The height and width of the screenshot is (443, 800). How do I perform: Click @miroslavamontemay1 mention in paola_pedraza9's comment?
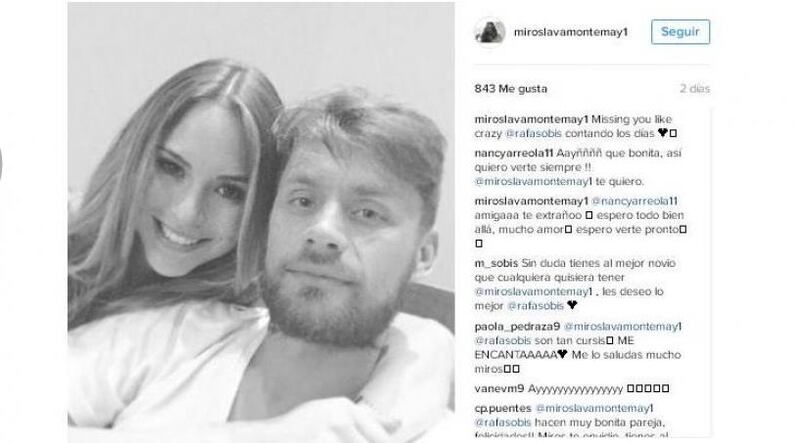[x=622, y=327]
